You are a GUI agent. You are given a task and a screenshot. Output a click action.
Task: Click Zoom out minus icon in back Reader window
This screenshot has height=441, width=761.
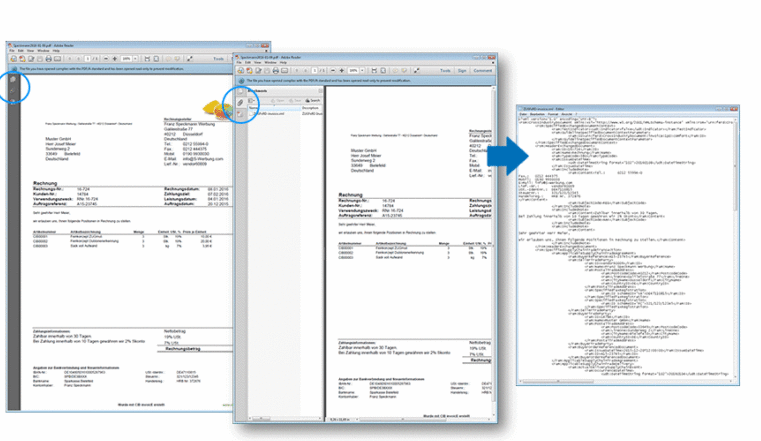106,59
